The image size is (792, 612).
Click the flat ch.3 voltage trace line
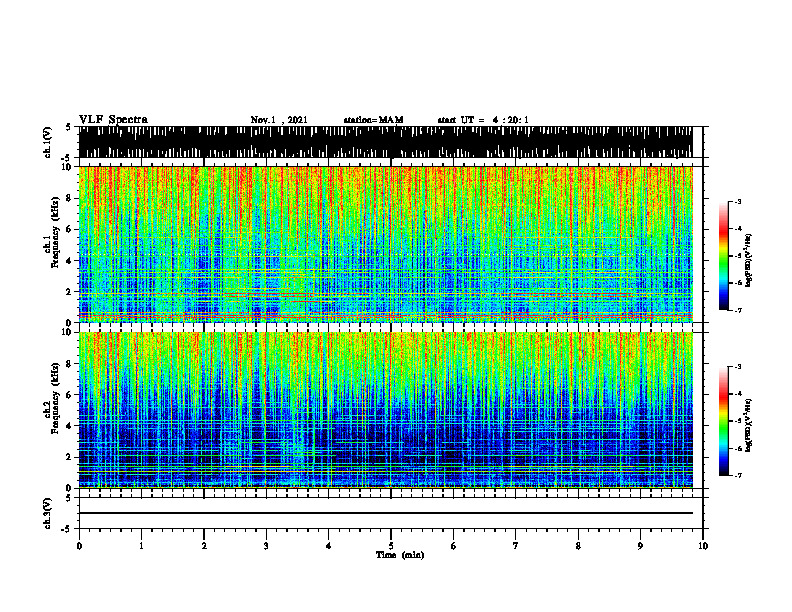pos(385,513)
